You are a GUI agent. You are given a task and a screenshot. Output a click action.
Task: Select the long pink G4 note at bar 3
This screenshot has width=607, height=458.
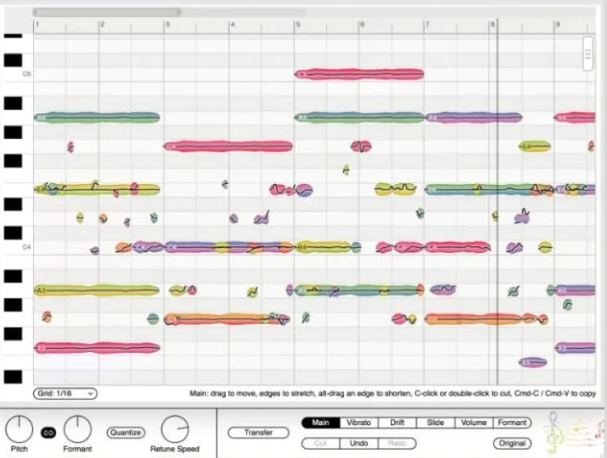tap(228, 146)
